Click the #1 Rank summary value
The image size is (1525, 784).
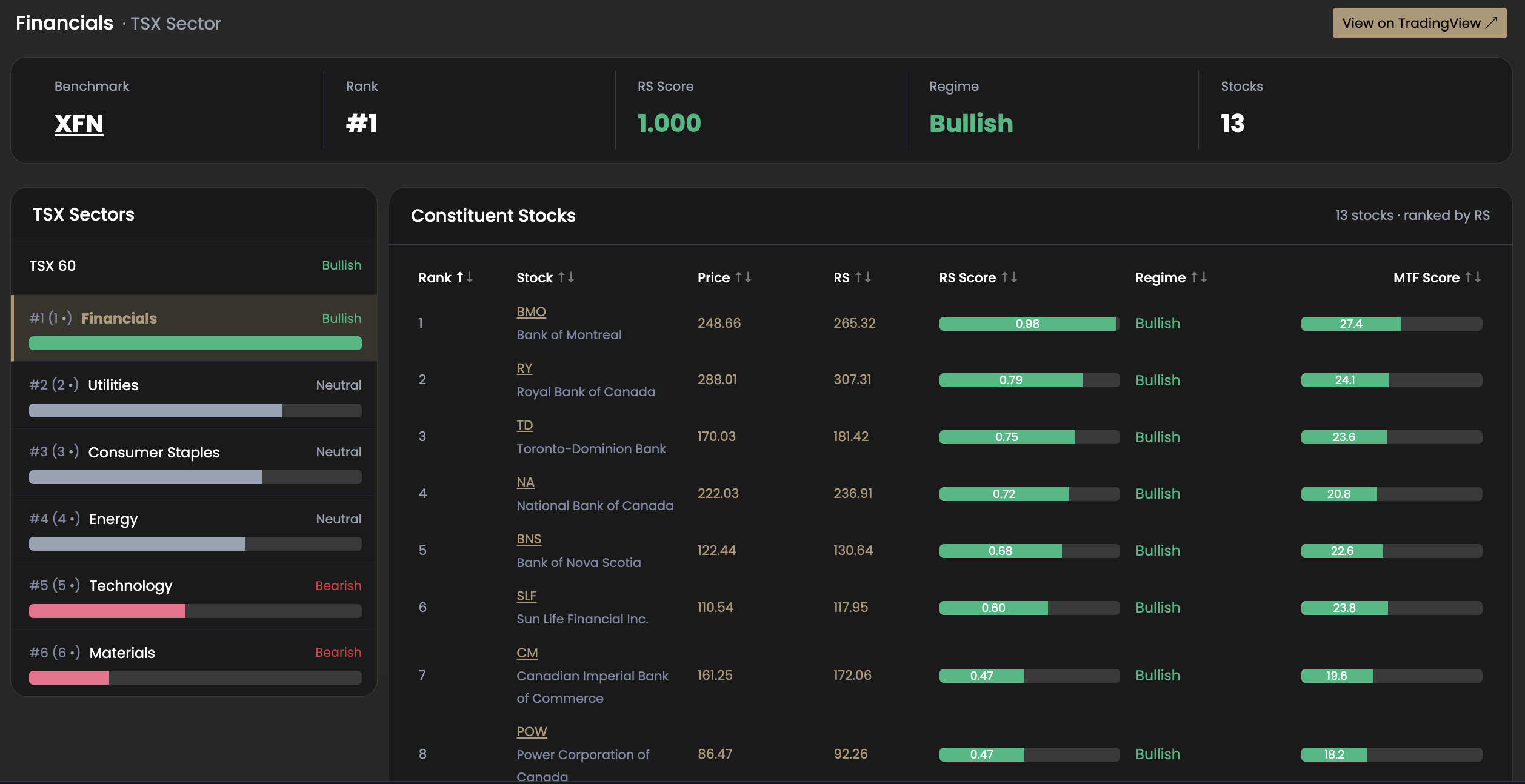(x=362, y=124)
